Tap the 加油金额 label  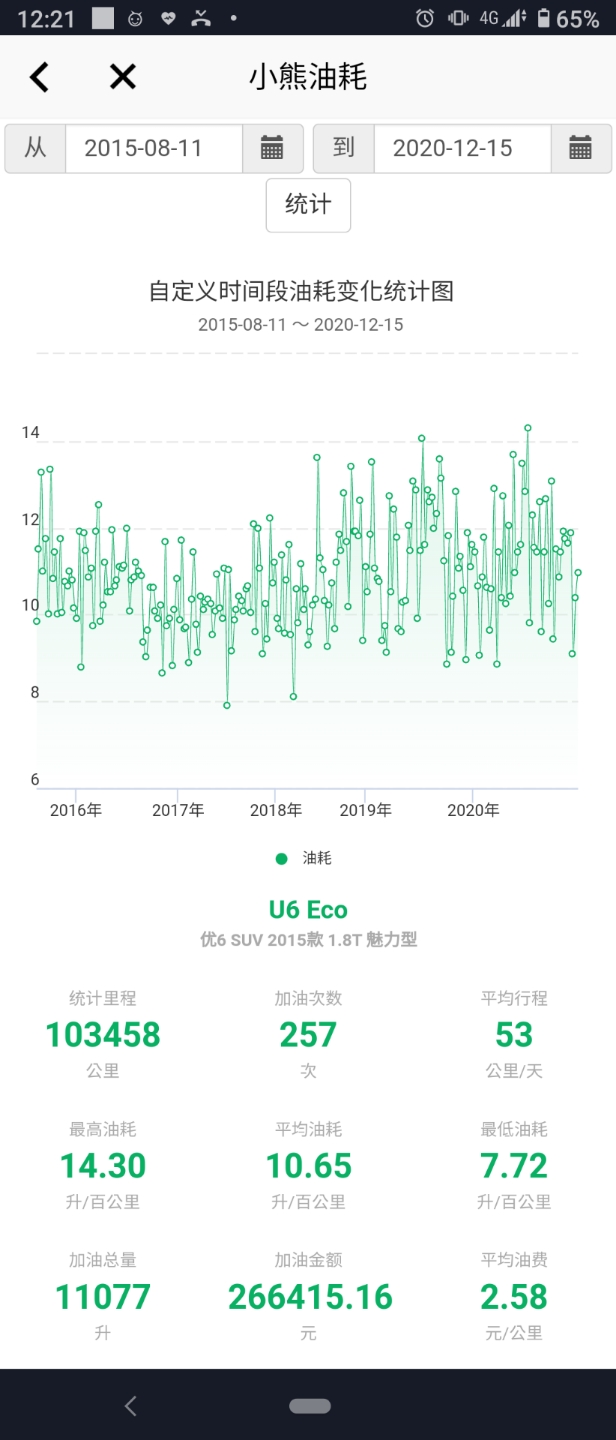click(x=308, y=1260)
